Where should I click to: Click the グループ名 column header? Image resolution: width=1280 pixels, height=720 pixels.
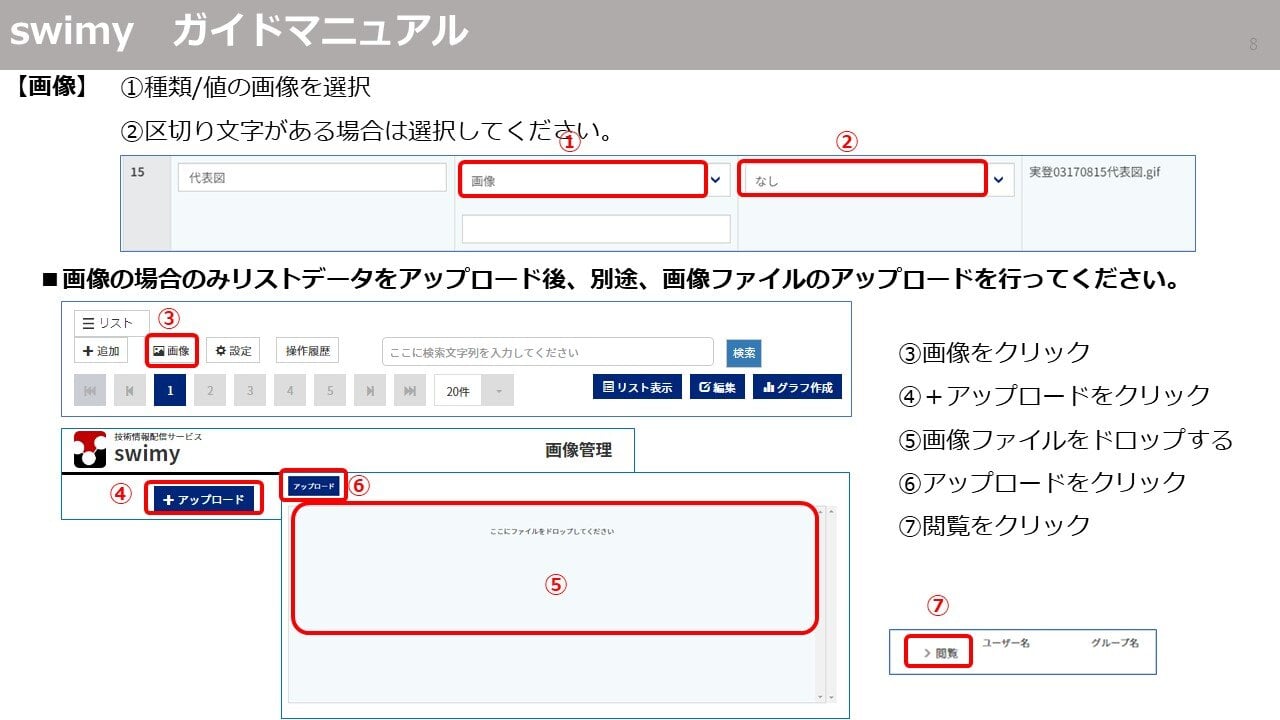coord(1115,643)
